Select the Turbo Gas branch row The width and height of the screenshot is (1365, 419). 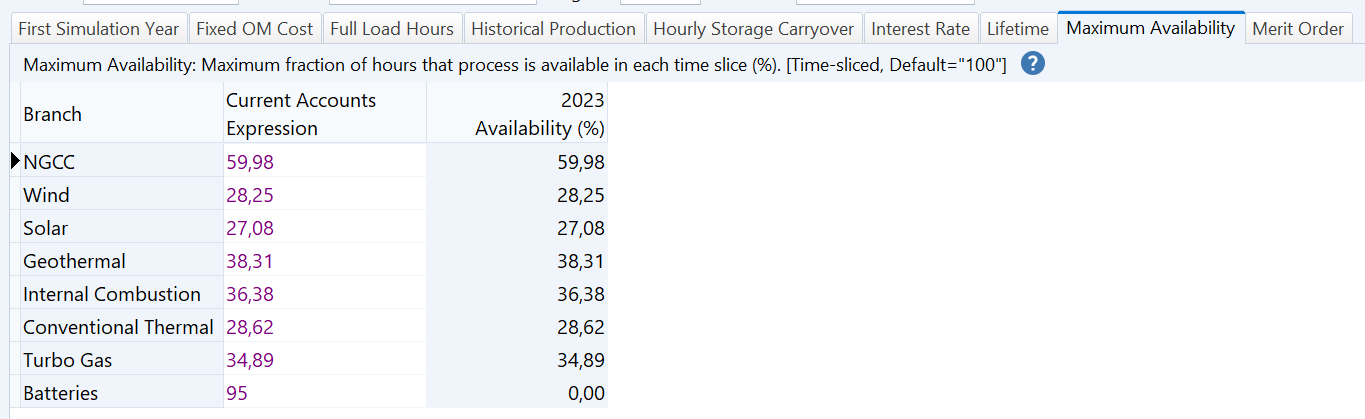(314, 360)
